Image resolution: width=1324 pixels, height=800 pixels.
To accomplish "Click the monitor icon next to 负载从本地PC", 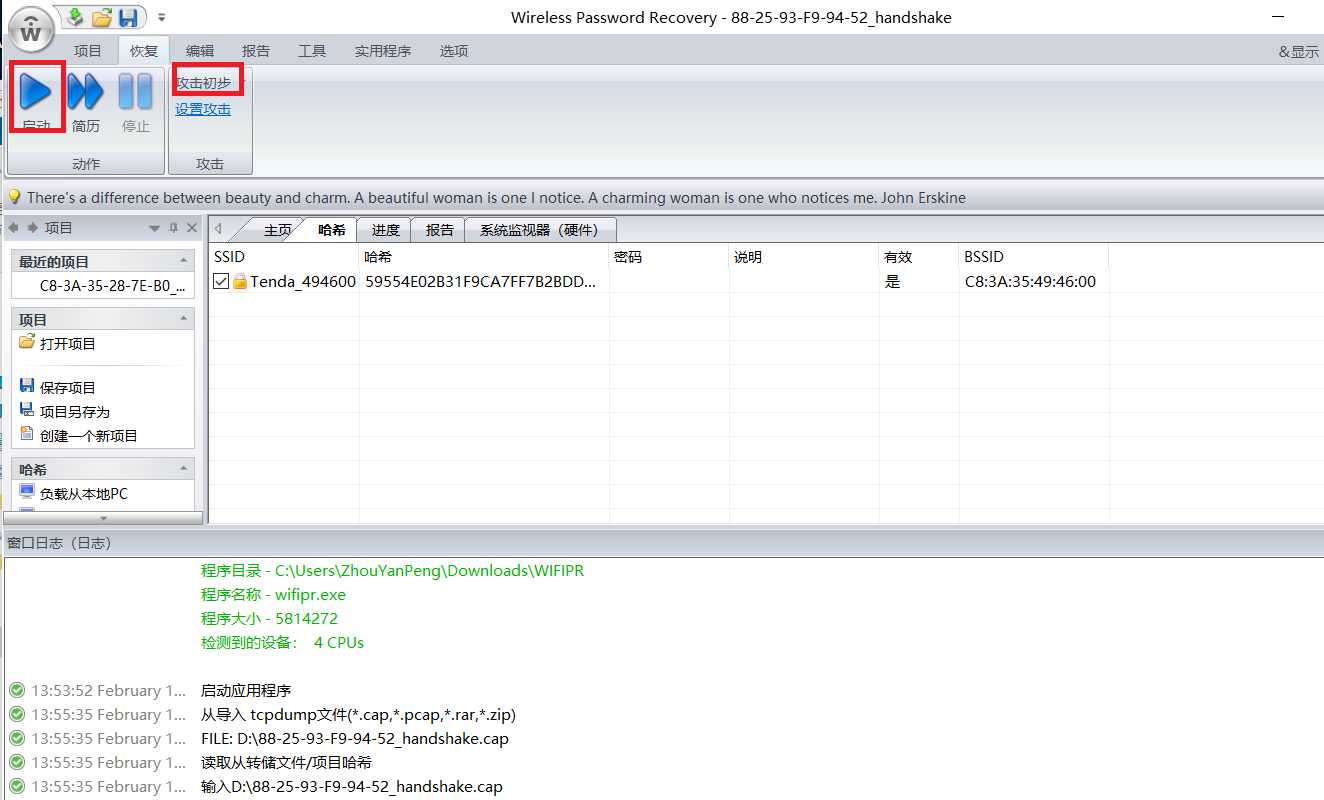I will (x=27, y=492).
